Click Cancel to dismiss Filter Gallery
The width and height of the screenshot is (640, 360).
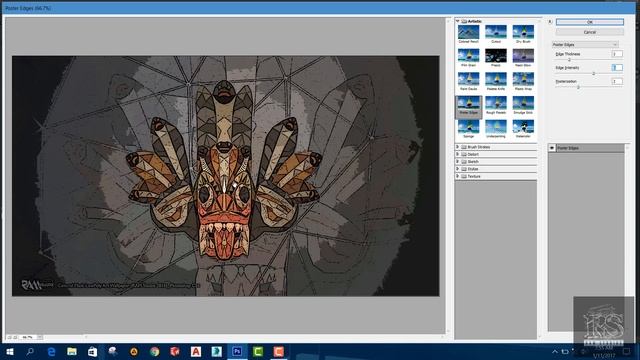(589, 32)
